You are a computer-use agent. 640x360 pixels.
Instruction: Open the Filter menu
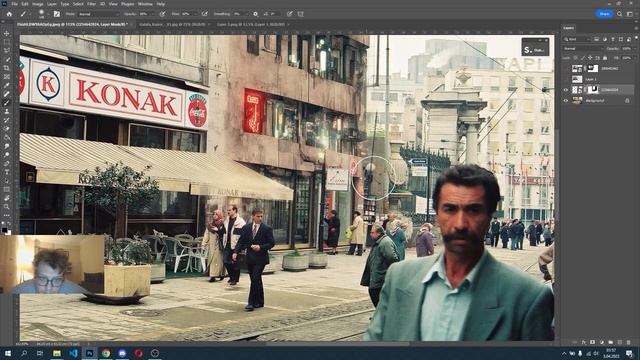pyautogui.click(x=91, y=4)
